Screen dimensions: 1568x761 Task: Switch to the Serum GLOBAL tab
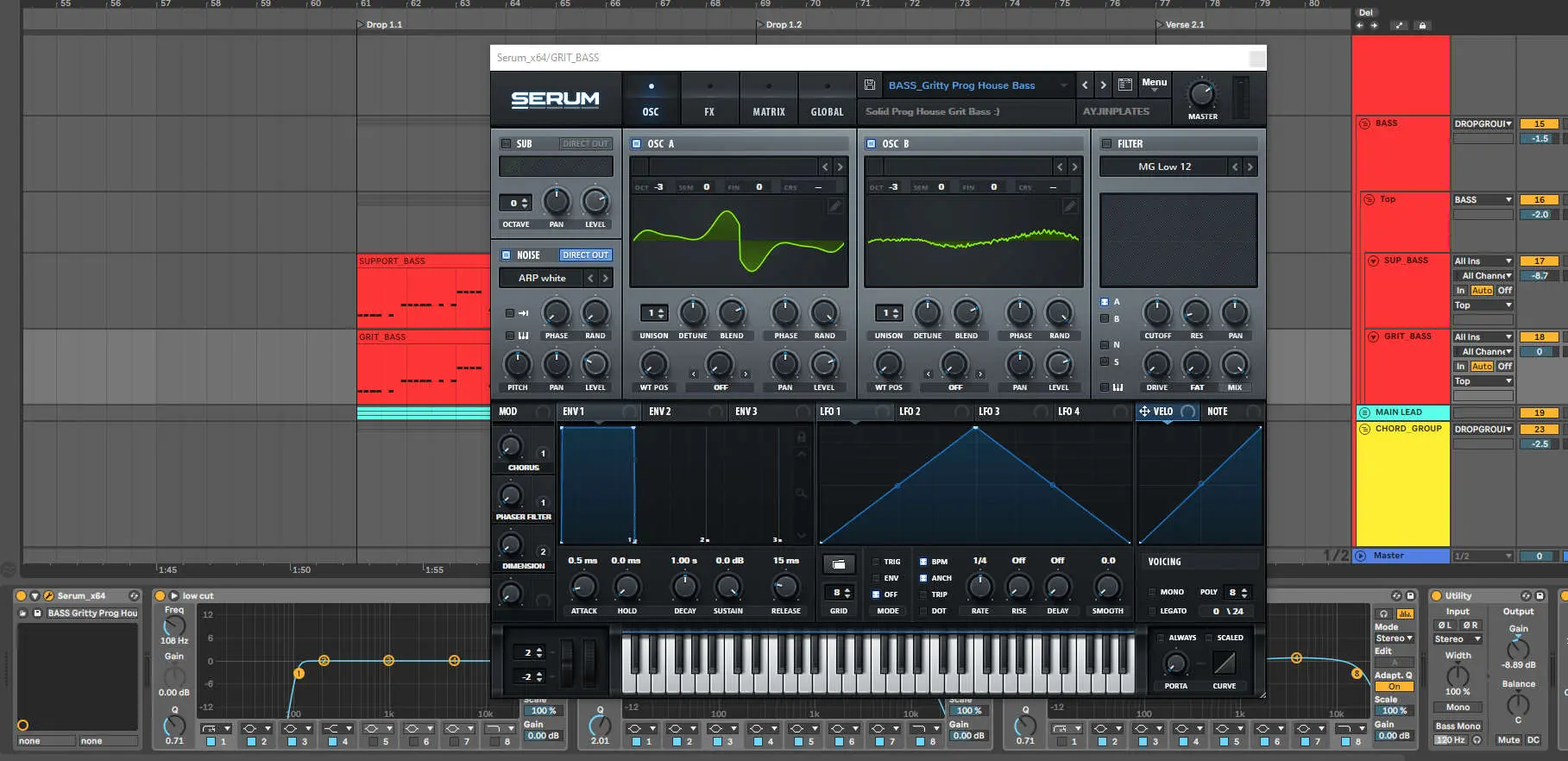pos(827,99)
